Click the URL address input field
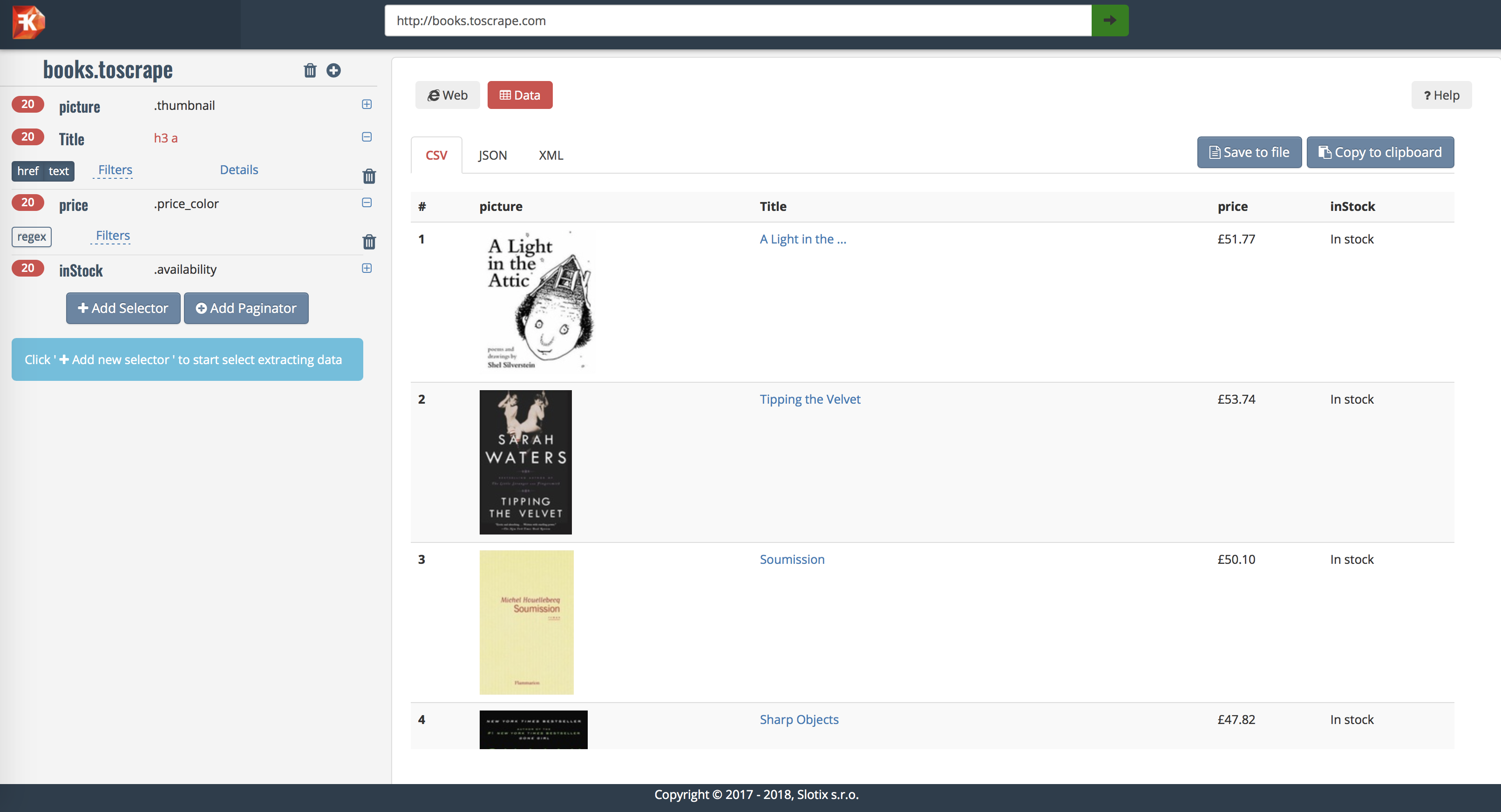 737,20
